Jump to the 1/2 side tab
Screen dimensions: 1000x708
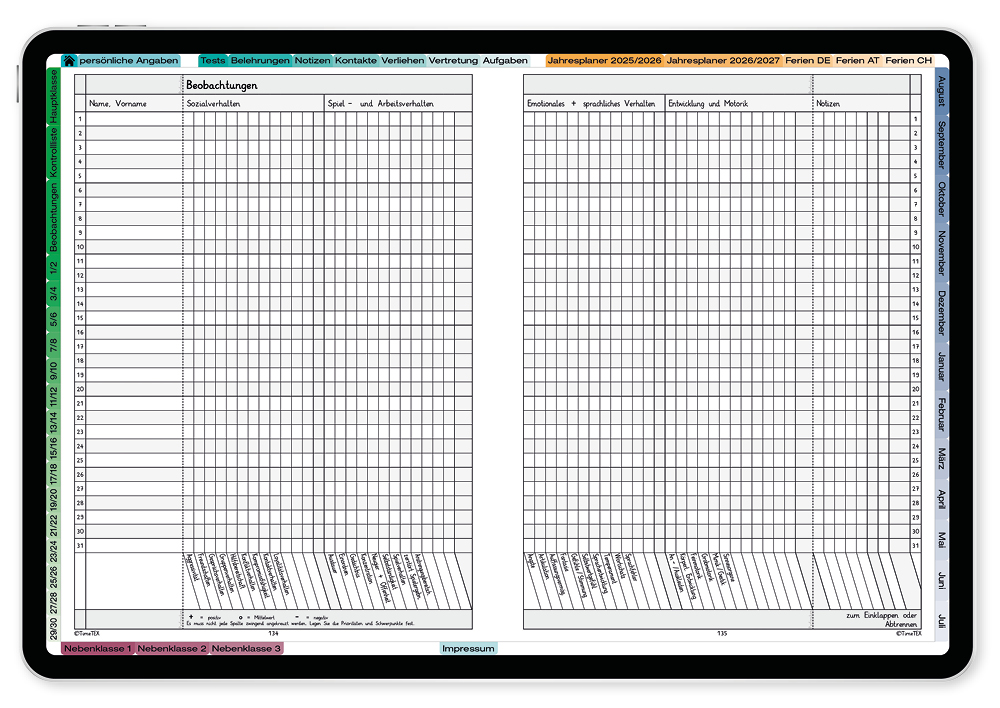(54, 269)
